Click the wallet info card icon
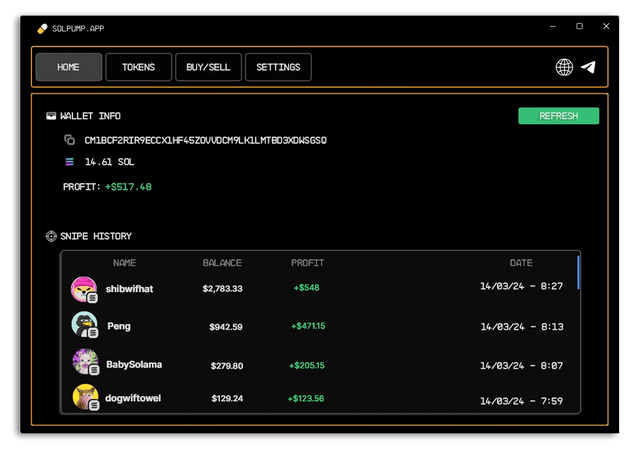The image size is (640, 449). [x=51, y=116]
